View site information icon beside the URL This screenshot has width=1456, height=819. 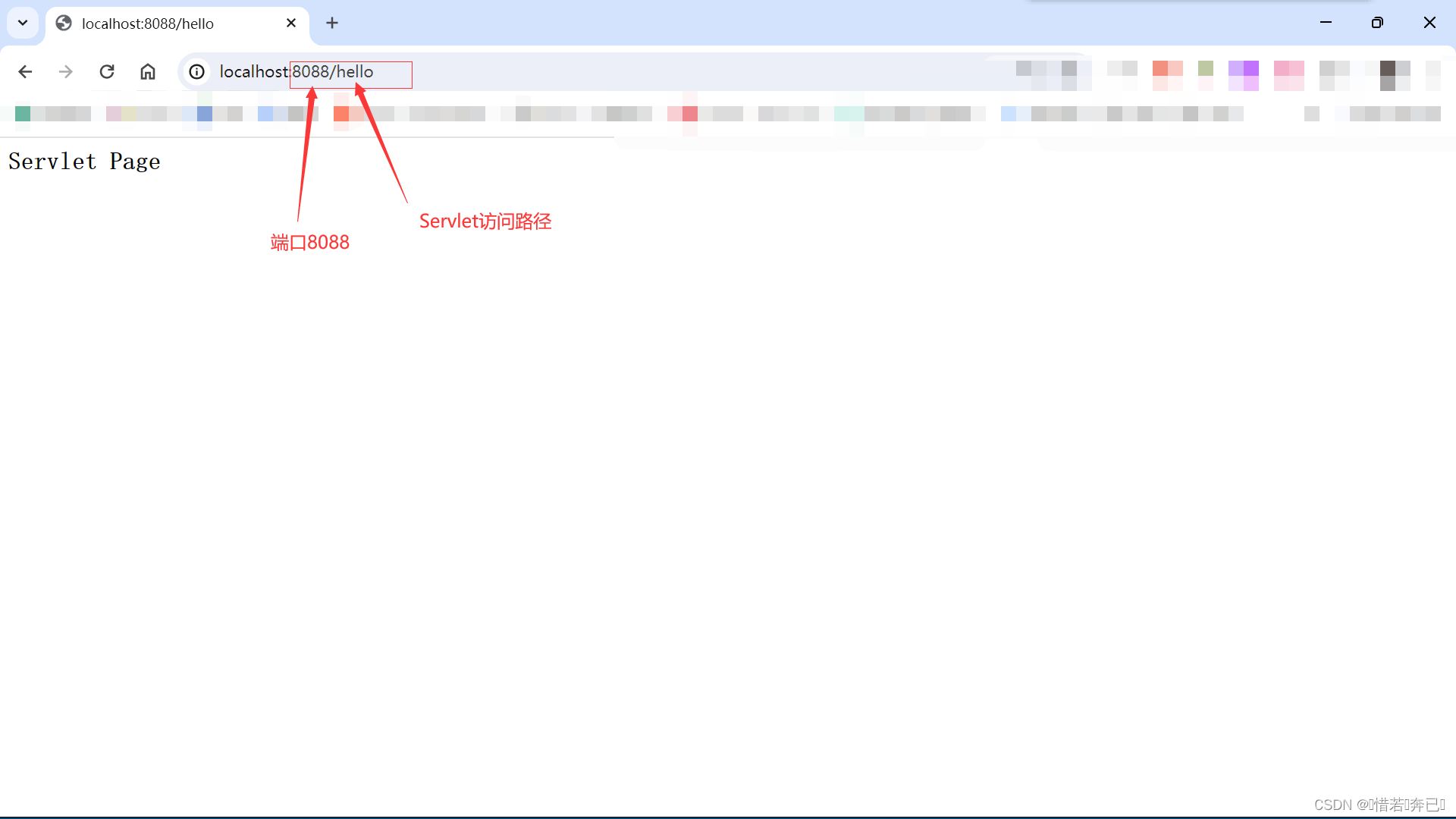(197, 71)
